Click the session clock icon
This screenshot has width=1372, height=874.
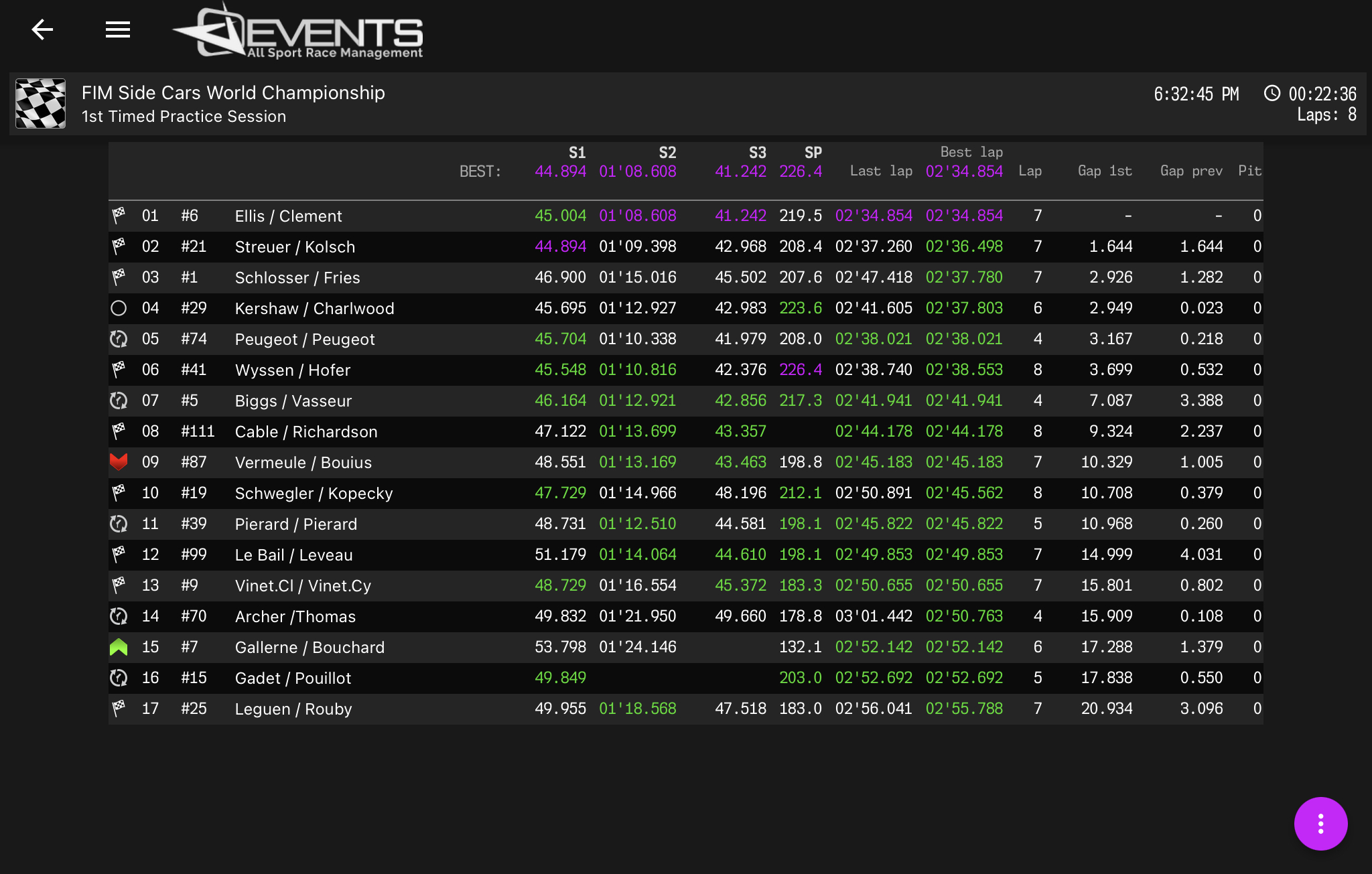pos(1272,93)
